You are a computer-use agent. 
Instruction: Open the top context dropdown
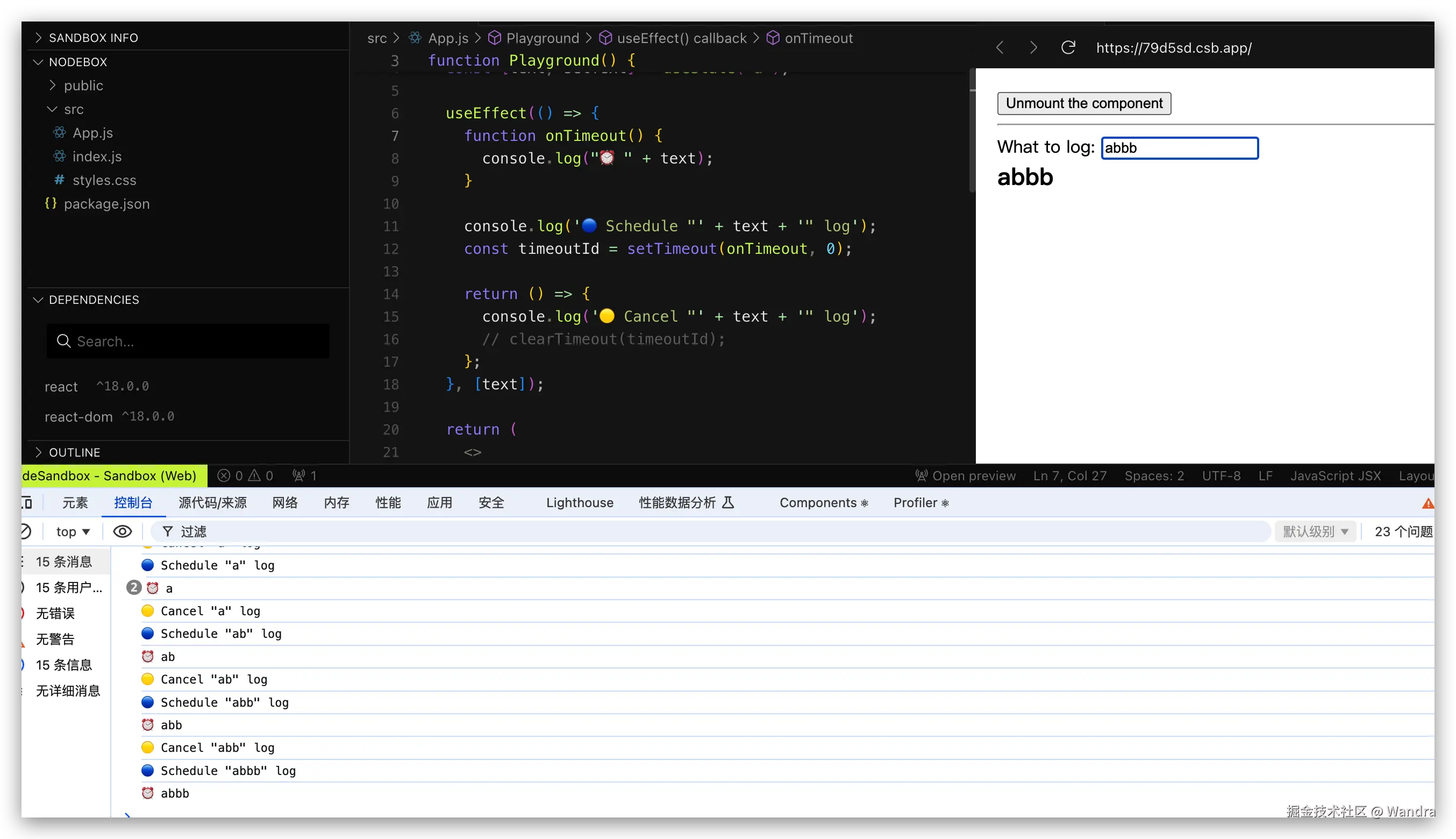pos(73,531)
